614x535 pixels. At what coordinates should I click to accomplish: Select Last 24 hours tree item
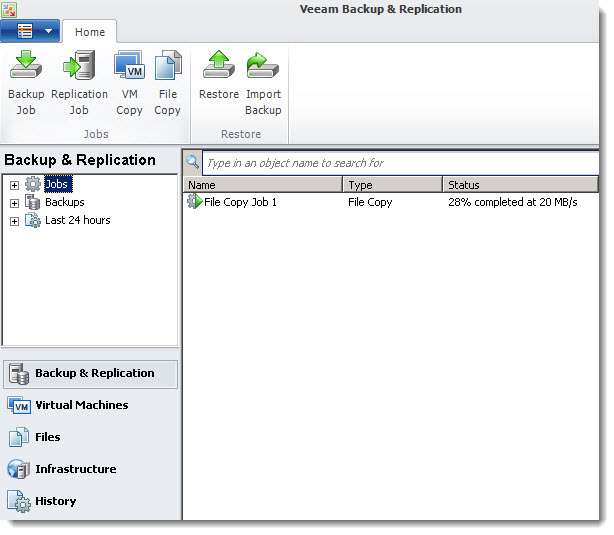(x=78, y=220)
